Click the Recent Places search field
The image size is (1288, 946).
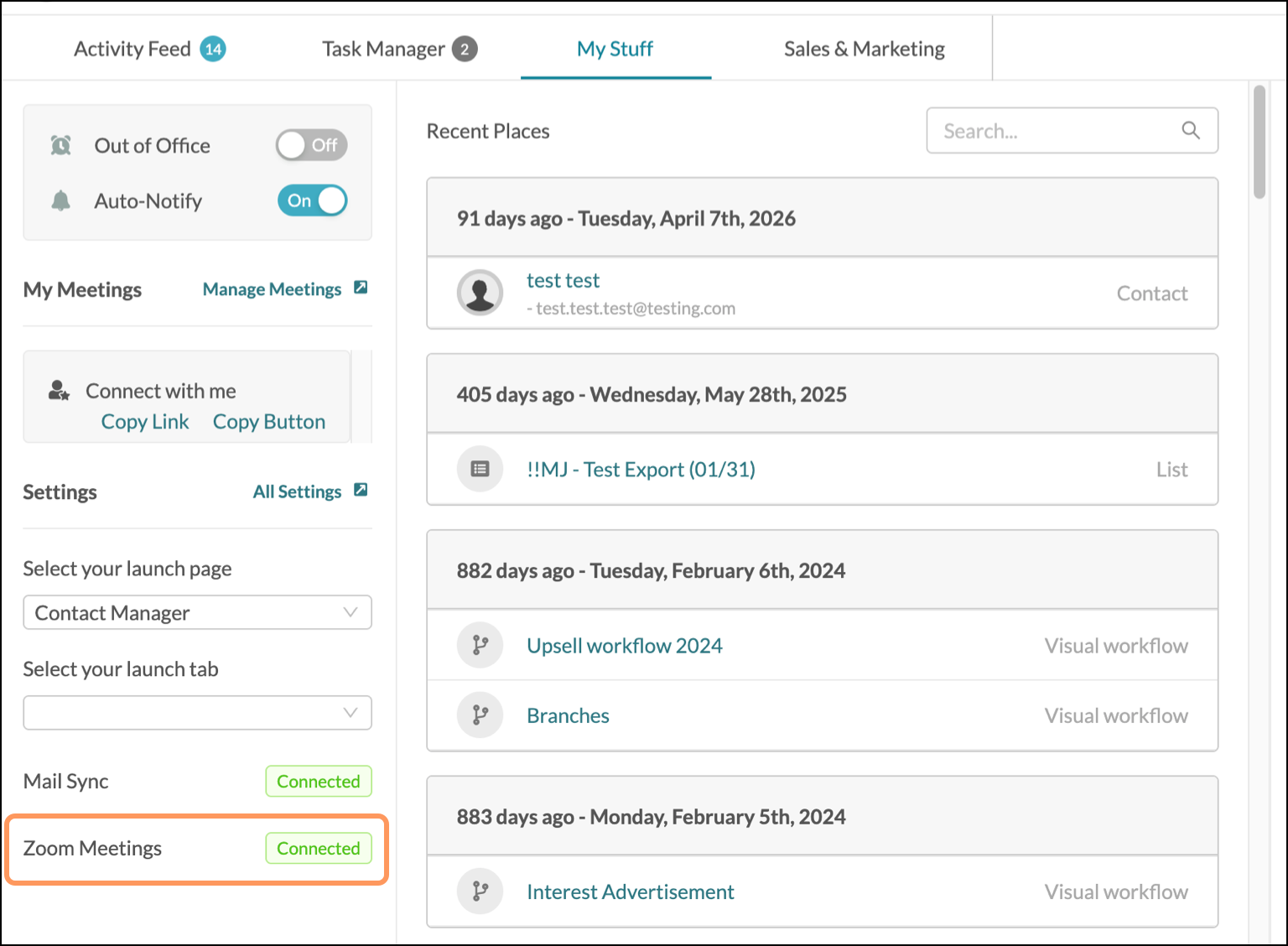click(1072, 130)
